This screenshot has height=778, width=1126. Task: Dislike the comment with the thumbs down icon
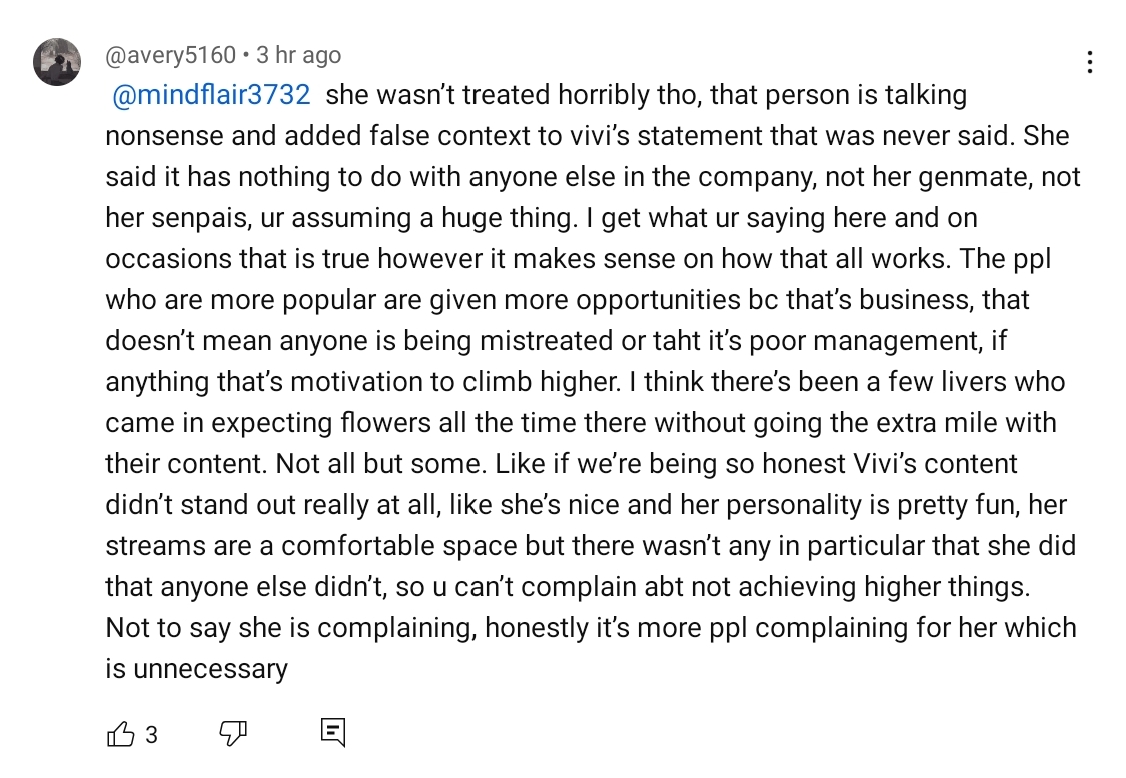tap(233, 733)
